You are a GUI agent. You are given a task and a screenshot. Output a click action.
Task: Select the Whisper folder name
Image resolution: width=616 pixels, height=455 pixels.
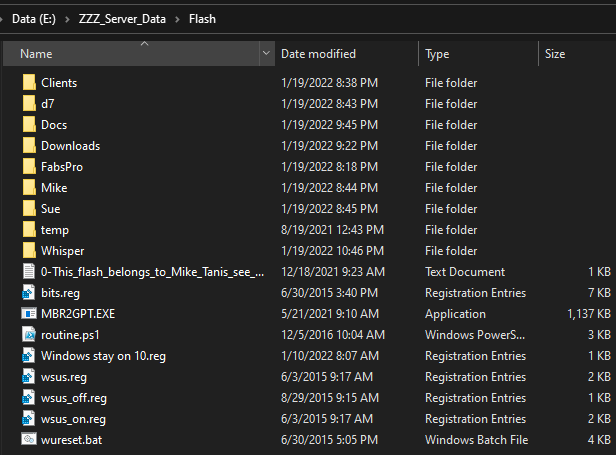tap(62, 251)
